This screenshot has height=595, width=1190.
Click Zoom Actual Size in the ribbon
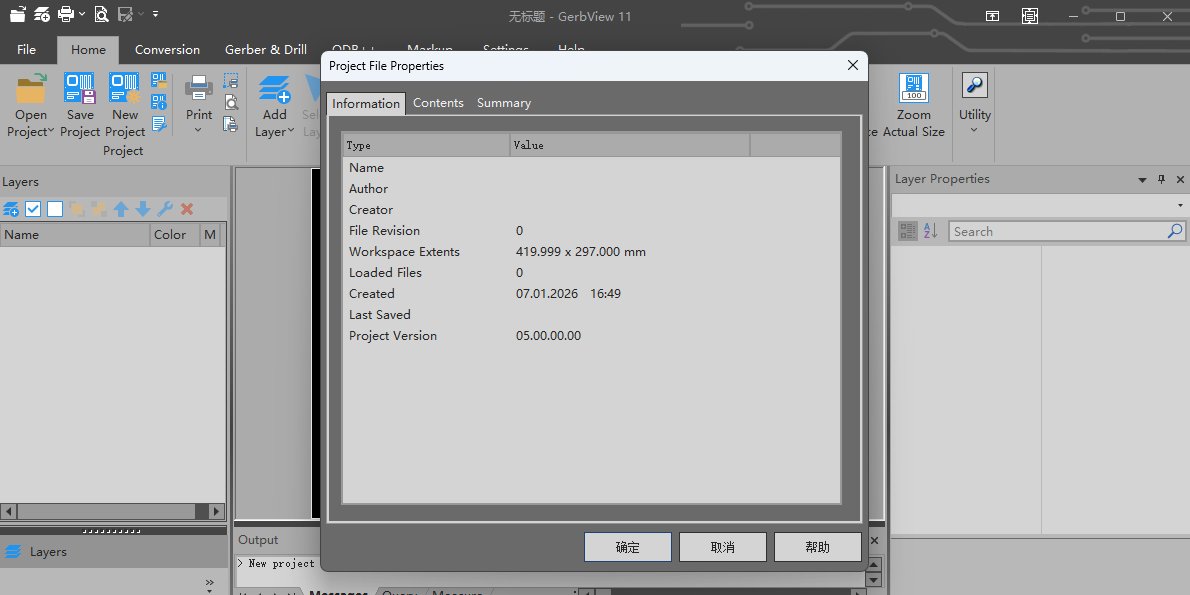913,107
